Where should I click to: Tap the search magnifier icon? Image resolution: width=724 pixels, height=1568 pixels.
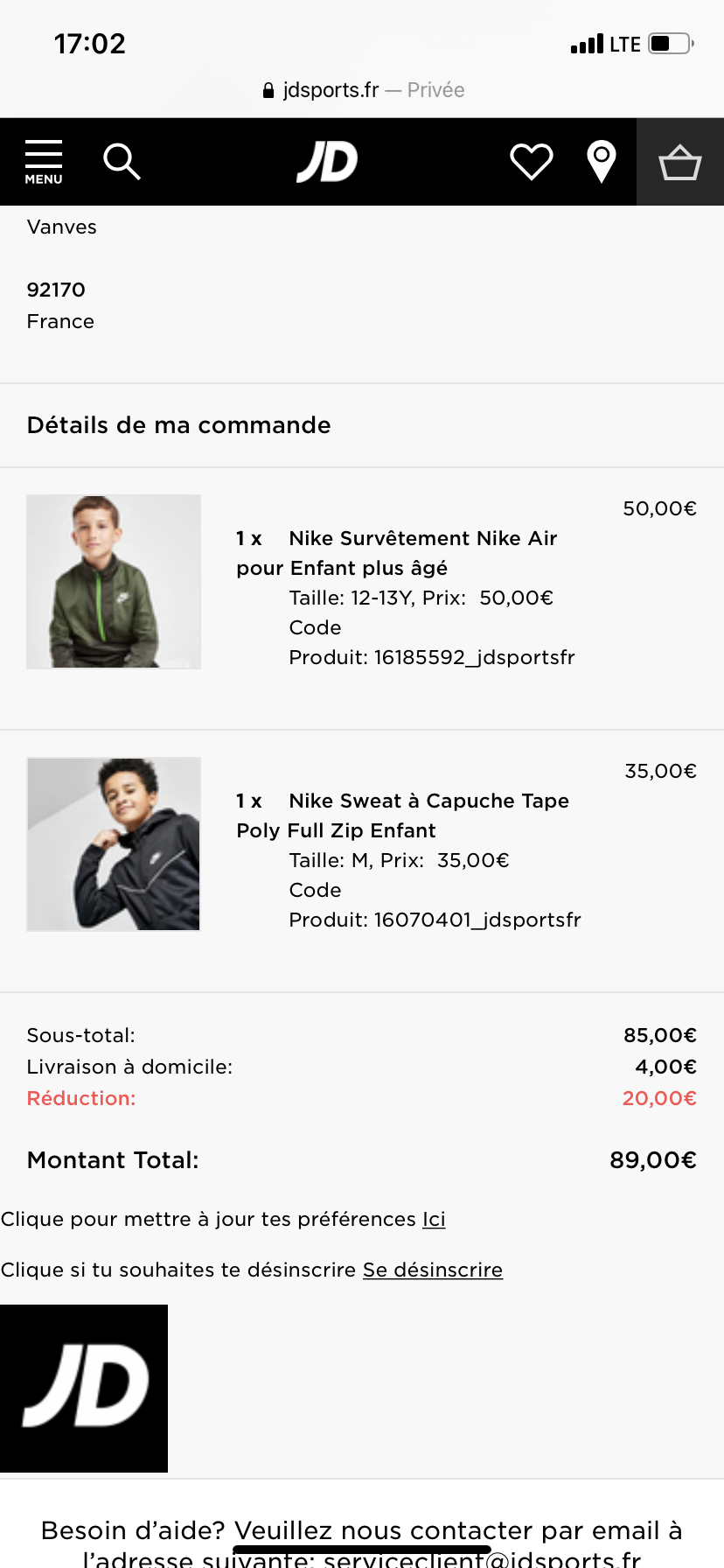pos(122,162)
